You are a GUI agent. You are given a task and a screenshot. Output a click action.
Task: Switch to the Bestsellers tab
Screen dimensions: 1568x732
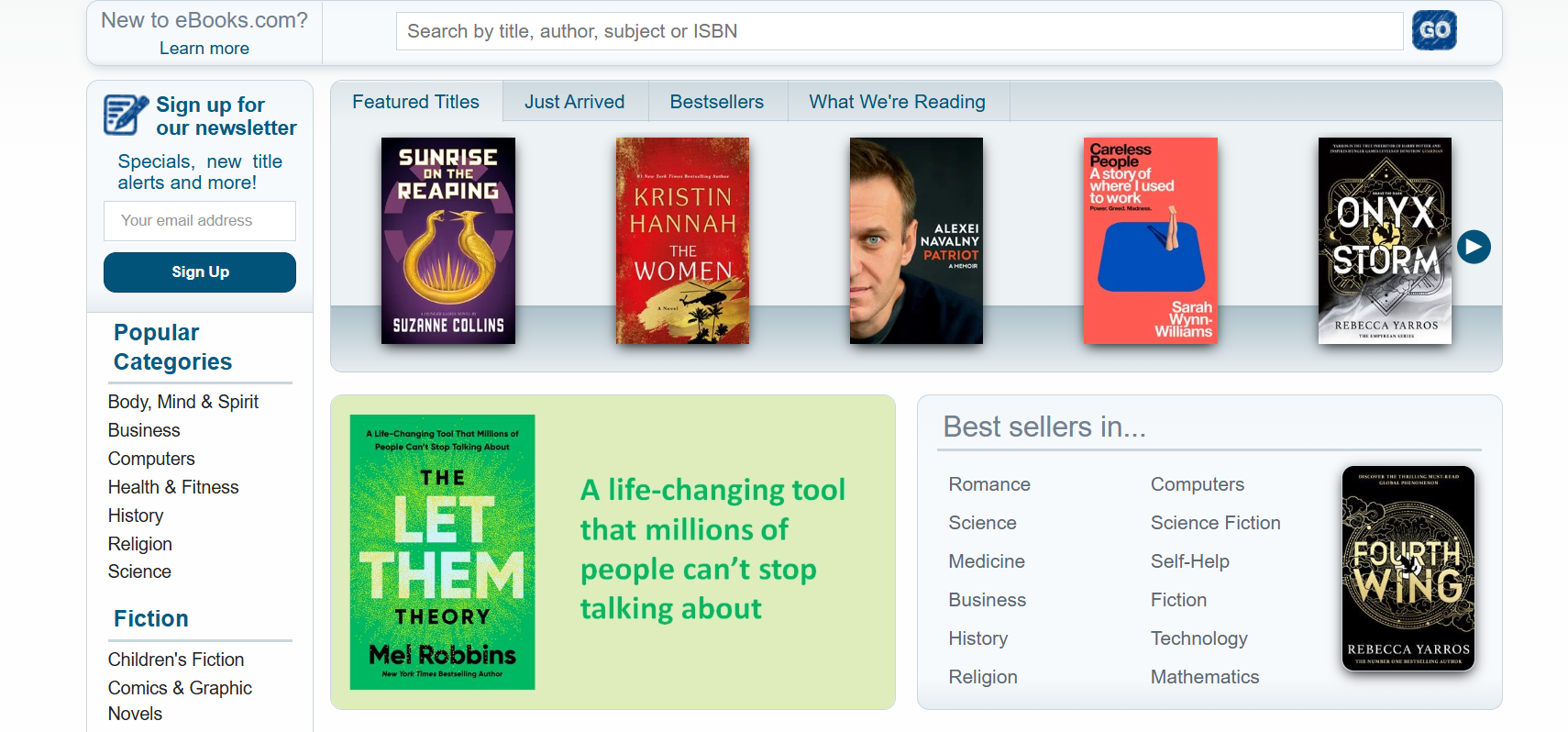[717, 102]
